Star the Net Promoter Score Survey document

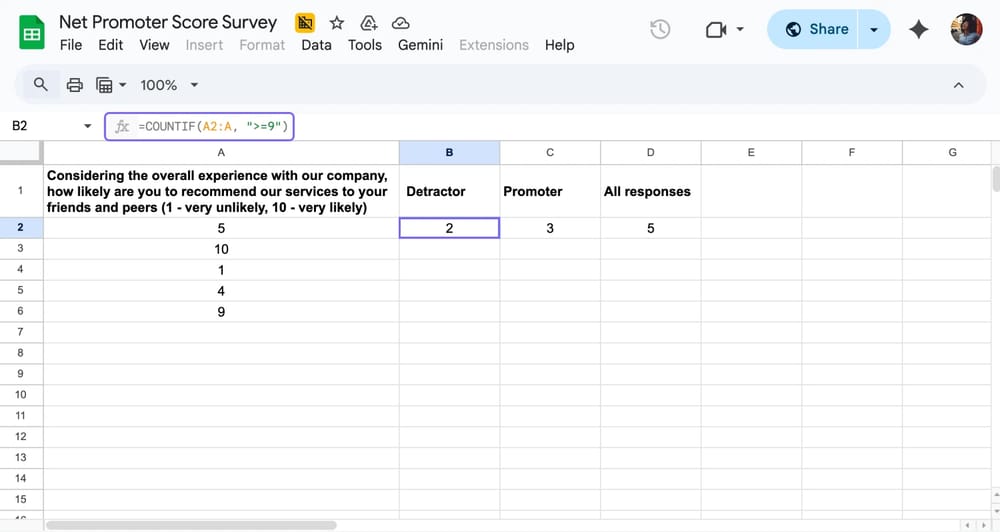pyautogui.click(x=337, y=23)
